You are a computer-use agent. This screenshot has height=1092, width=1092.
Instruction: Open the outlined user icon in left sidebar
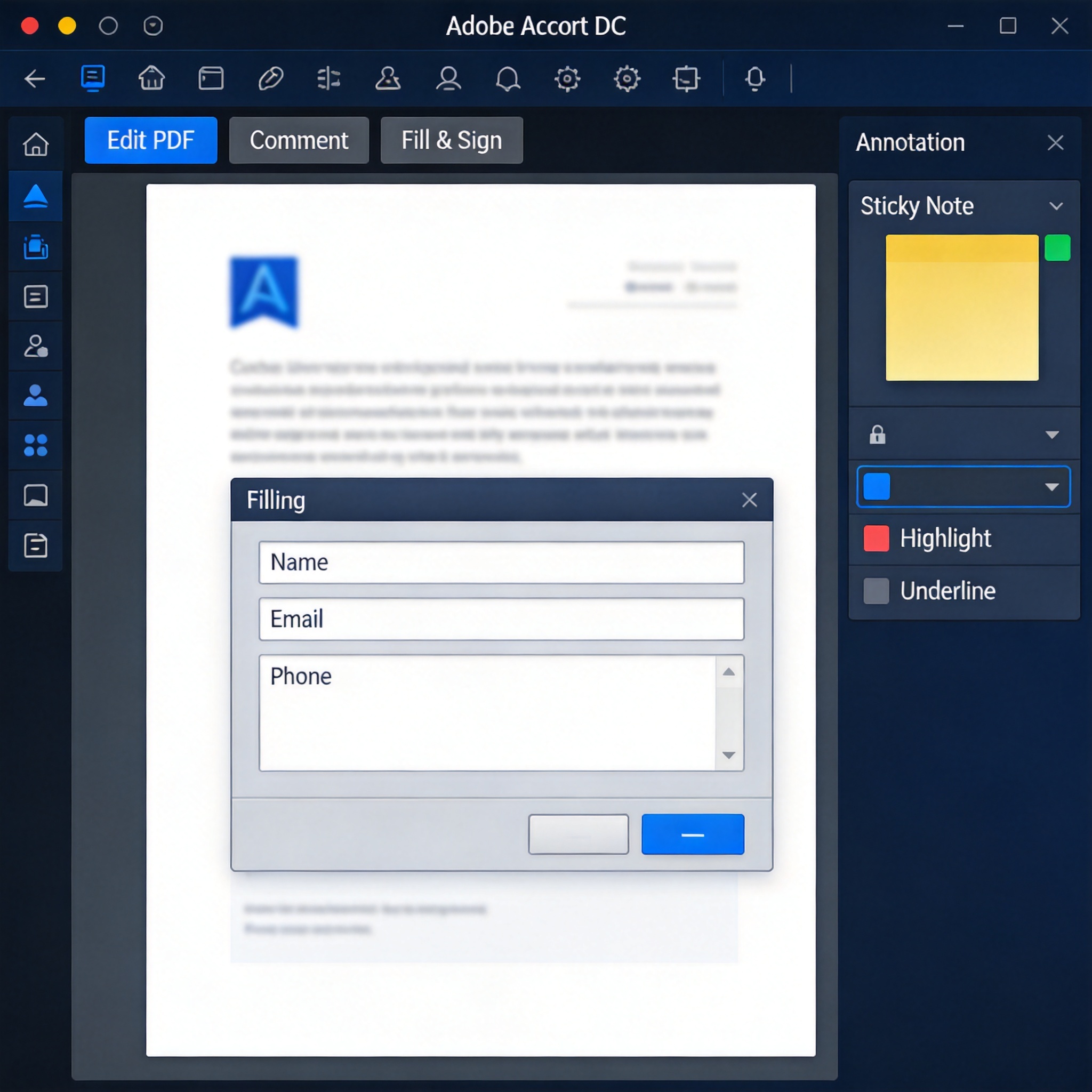36,346
